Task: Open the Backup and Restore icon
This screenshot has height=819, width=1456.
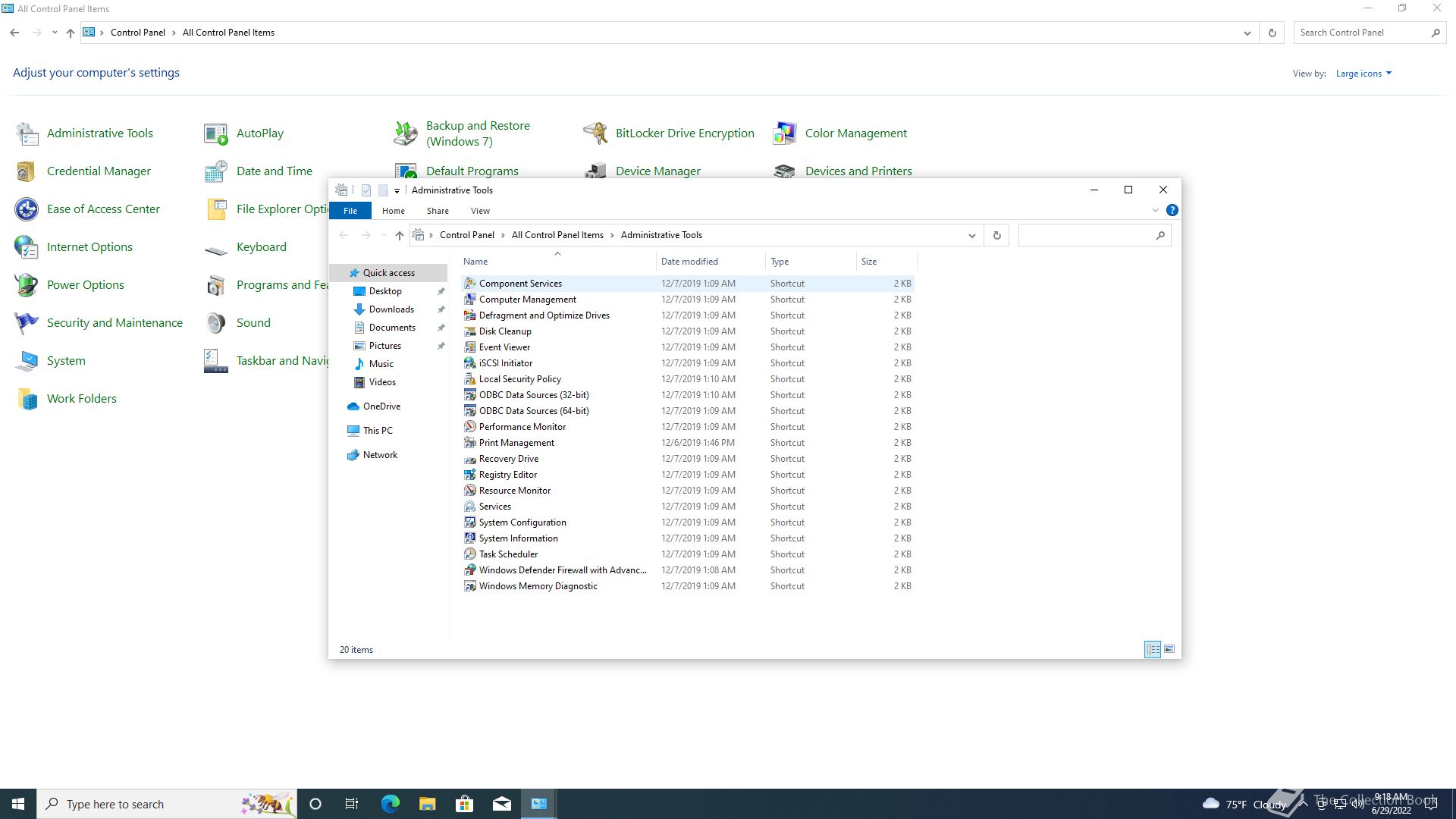Action: click(406, 133)
